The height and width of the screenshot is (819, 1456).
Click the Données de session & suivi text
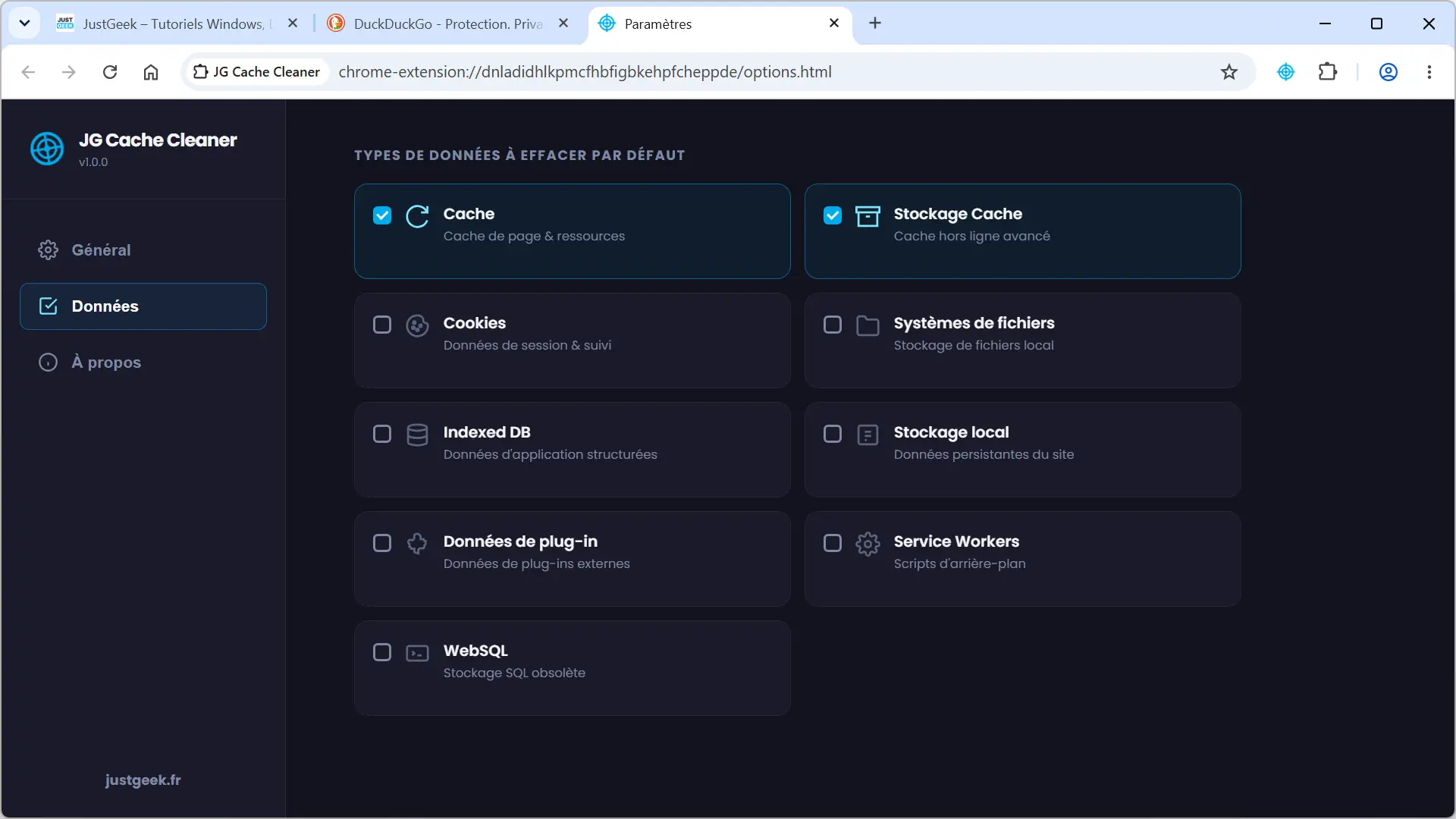[527, 346]
